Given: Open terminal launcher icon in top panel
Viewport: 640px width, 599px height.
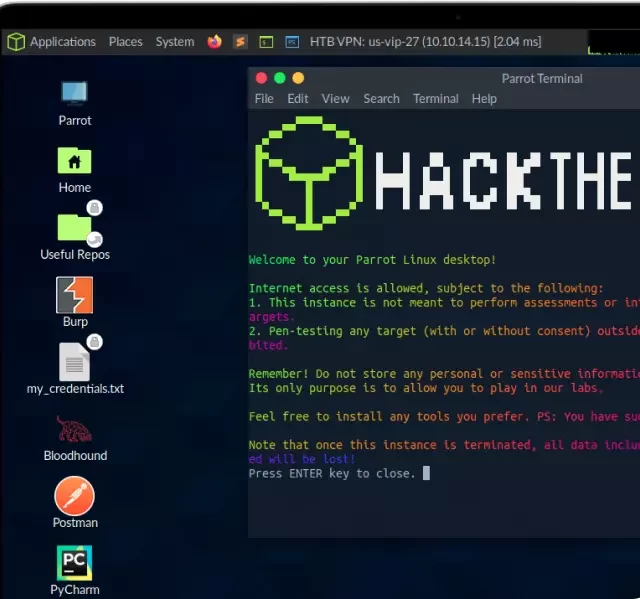Looking at the screenshot, I should click(x=266, y=42).
